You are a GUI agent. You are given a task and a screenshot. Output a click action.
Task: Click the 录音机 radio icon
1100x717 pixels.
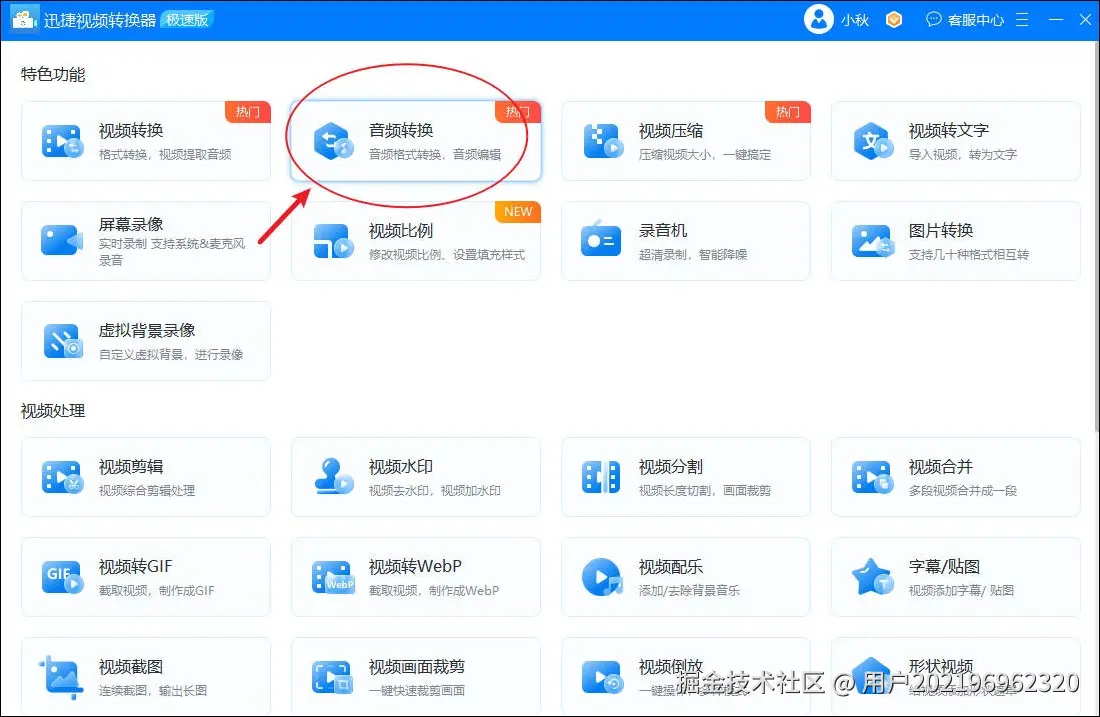pyautogui.click(x=601, y=239)
